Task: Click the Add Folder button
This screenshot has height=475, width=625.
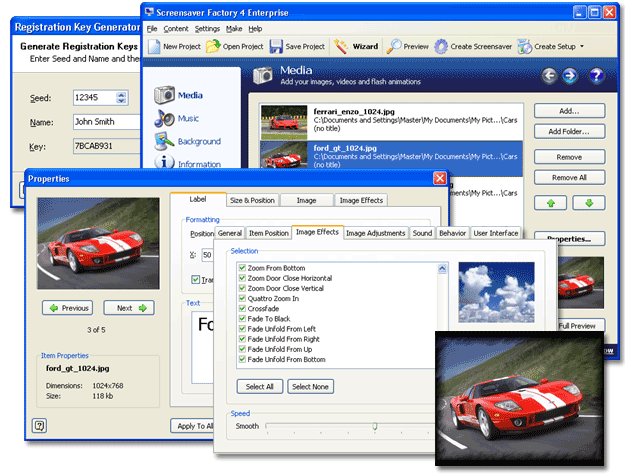Action: 568,131
